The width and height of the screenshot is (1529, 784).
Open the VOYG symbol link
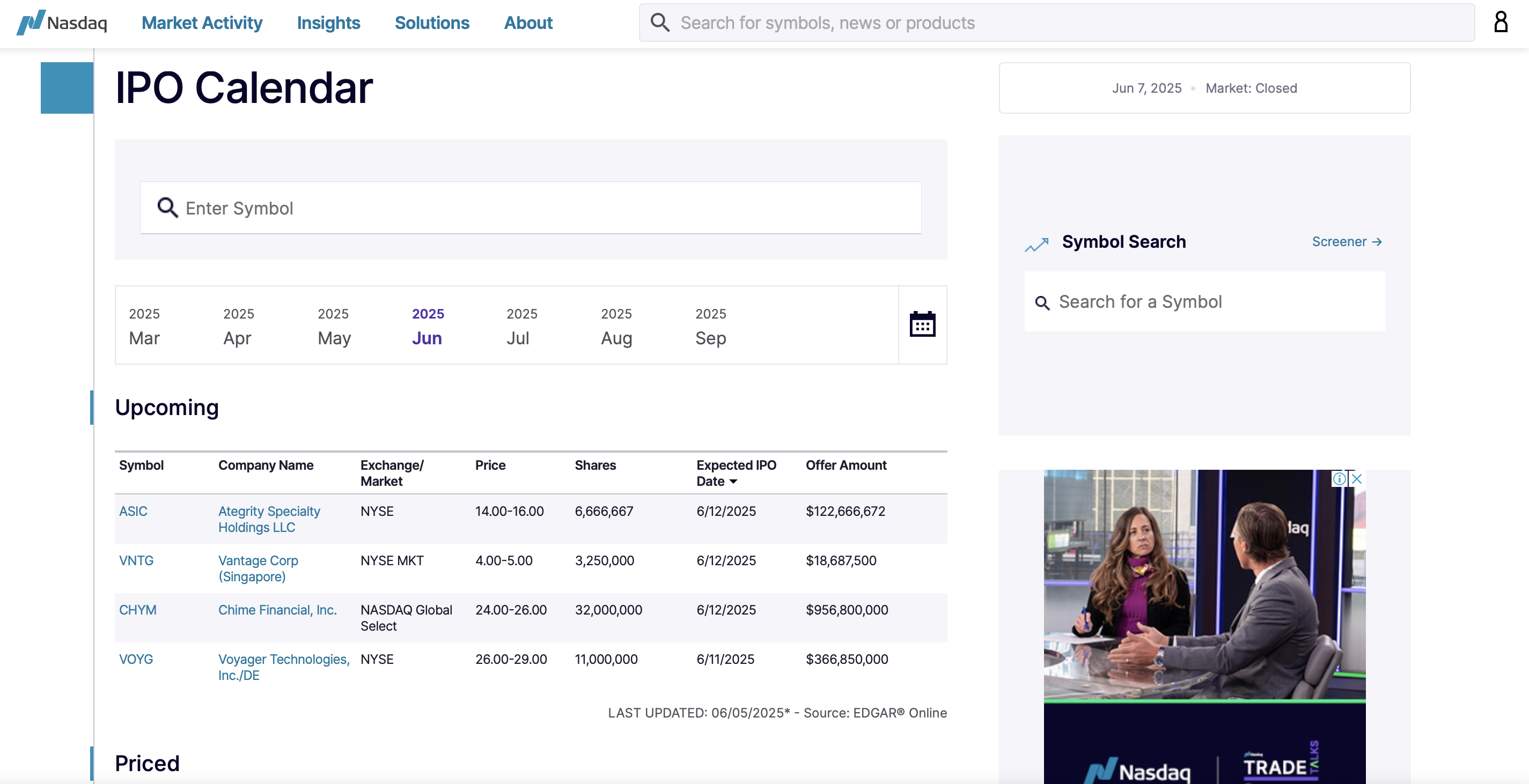136,659
